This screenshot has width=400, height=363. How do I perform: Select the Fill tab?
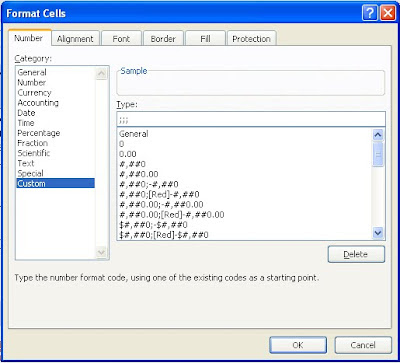[205, 39]
